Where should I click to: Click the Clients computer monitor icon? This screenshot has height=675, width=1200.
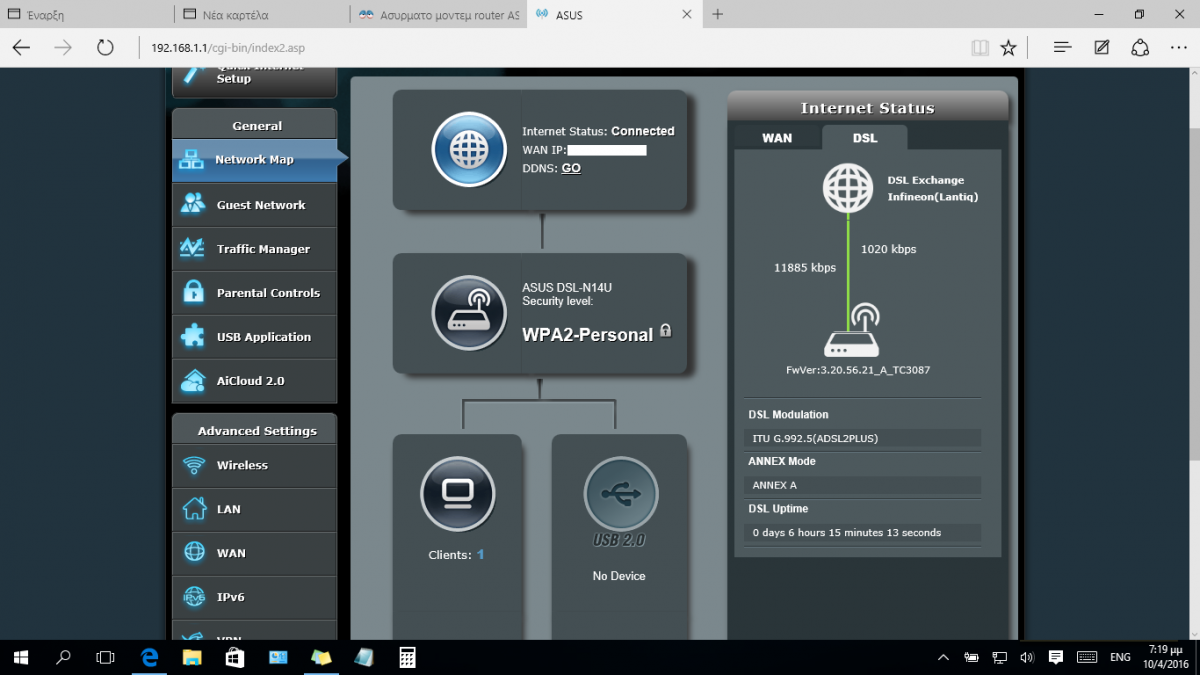tap(458, 494)
